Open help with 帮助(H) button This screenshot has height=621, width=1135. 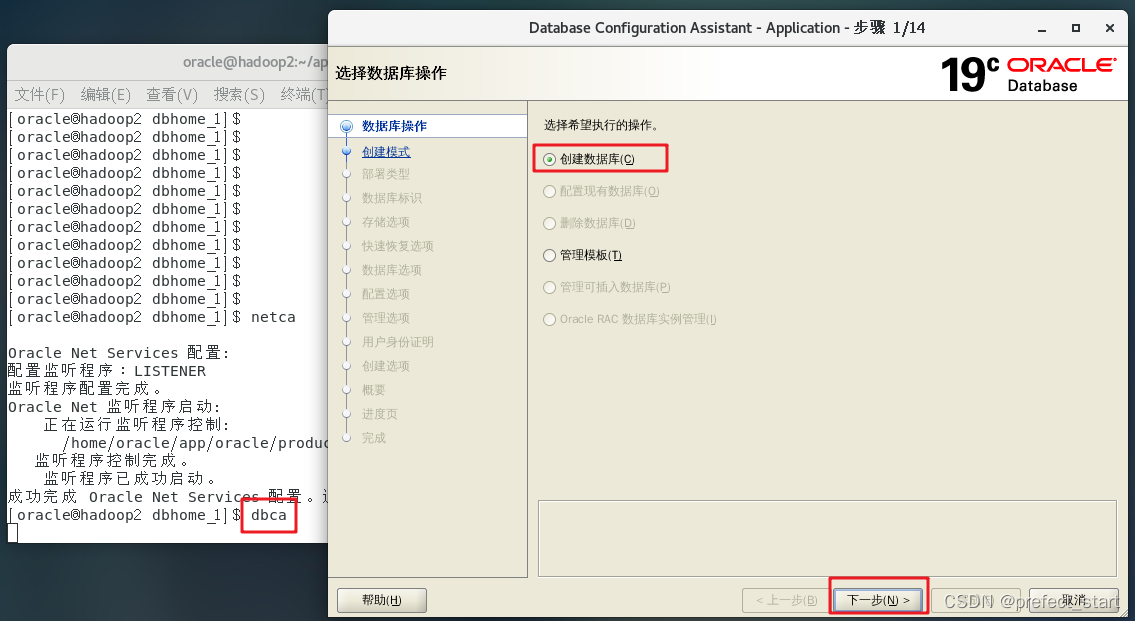point(381,600)
